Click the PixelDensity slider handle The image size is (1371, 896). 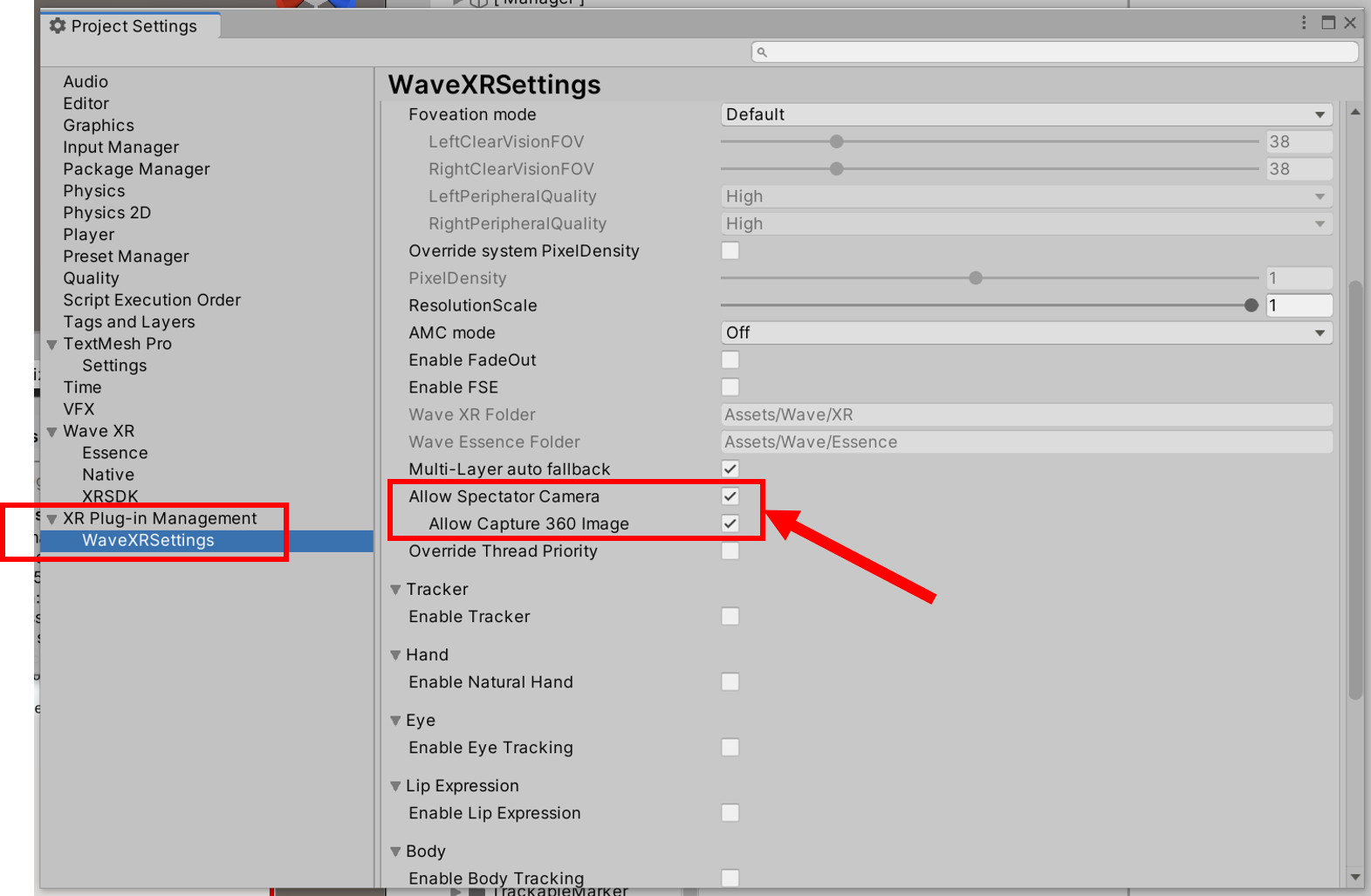976,278
